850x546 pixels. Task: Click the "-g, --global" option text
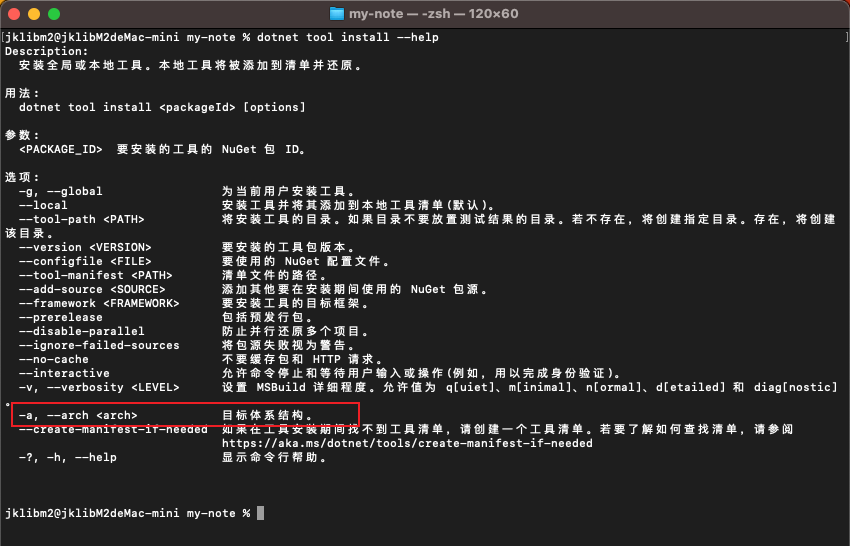[60, 191]
